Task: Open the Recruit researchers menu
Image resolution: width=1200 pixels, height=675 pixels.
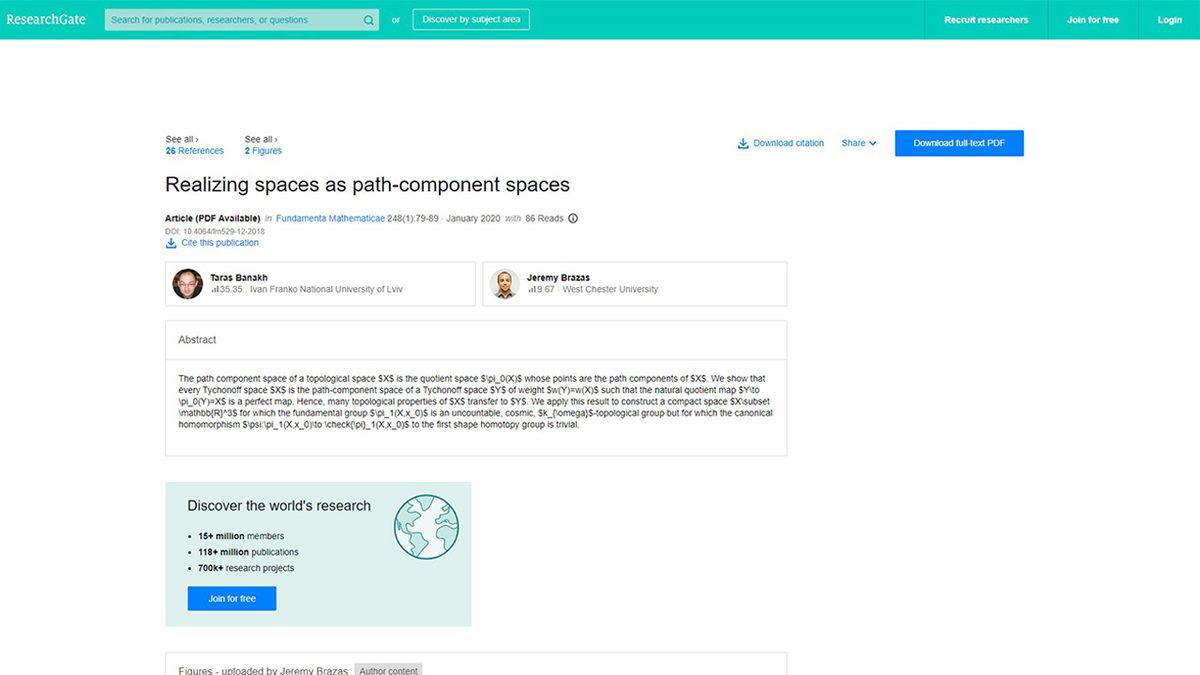Action: click(x=985, y=19)
